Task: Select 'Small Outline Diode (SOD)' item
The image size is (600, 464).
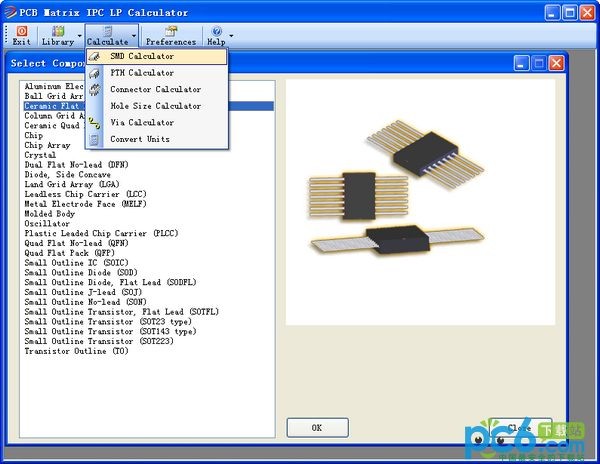Action: point(81,272)
